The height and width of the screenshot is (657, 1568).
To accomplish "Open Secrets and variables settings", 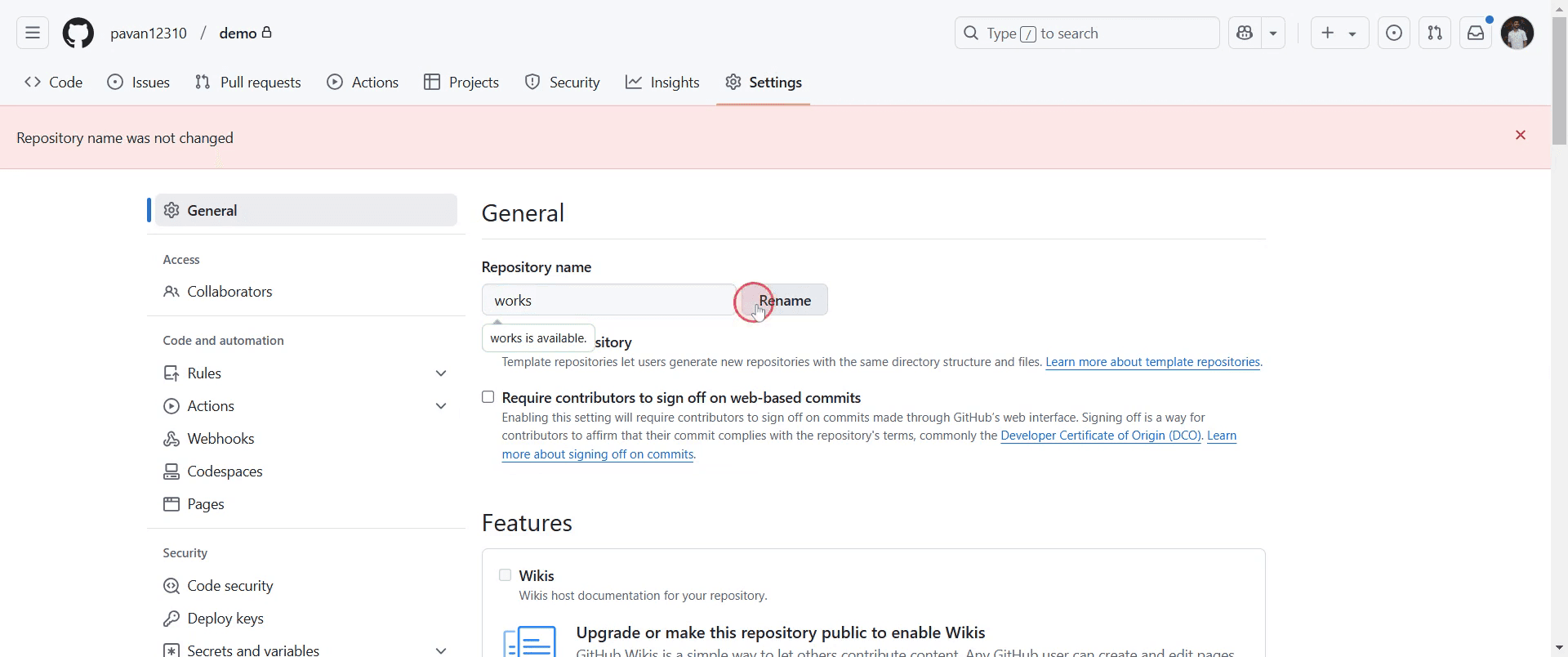I will click(253, 650).
